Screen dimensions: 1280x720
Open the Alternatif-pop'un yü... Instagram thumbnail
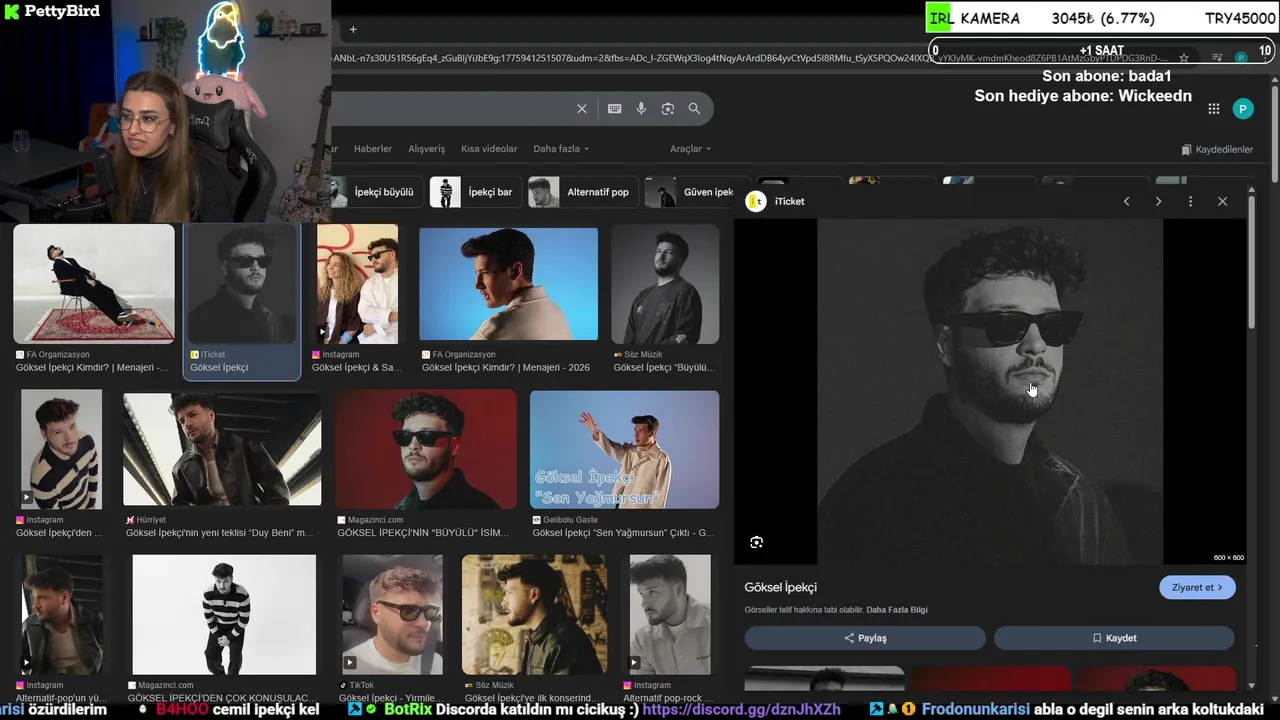(62, 615)
